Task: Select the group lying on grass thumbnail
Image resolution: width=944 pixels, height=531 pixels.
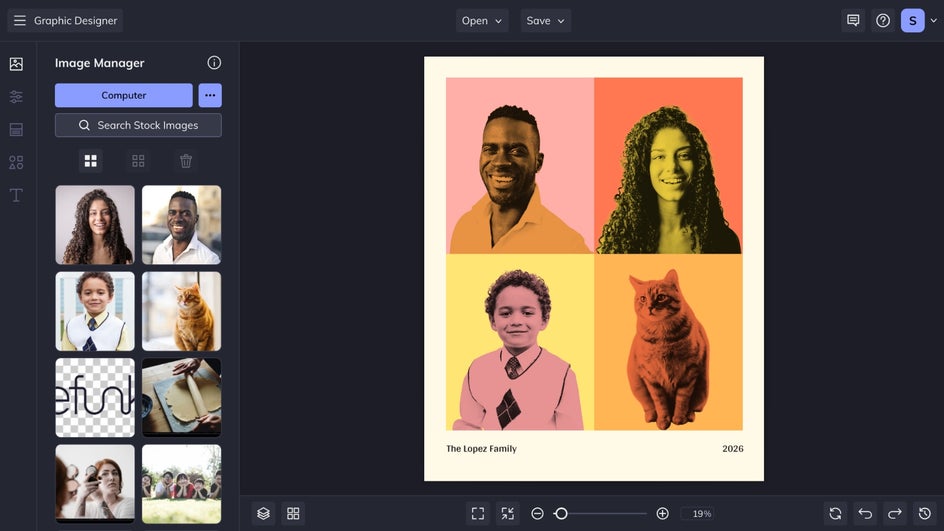Action: pyautogui.click(x=181, y=484)
